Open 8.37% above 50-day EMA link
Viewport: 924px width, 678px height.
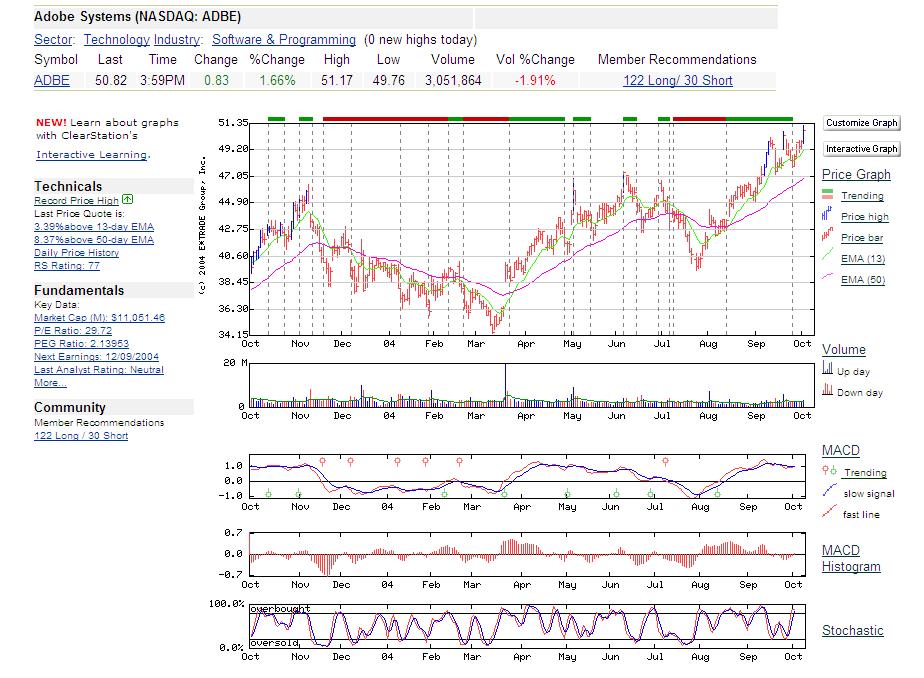[94, 239]
